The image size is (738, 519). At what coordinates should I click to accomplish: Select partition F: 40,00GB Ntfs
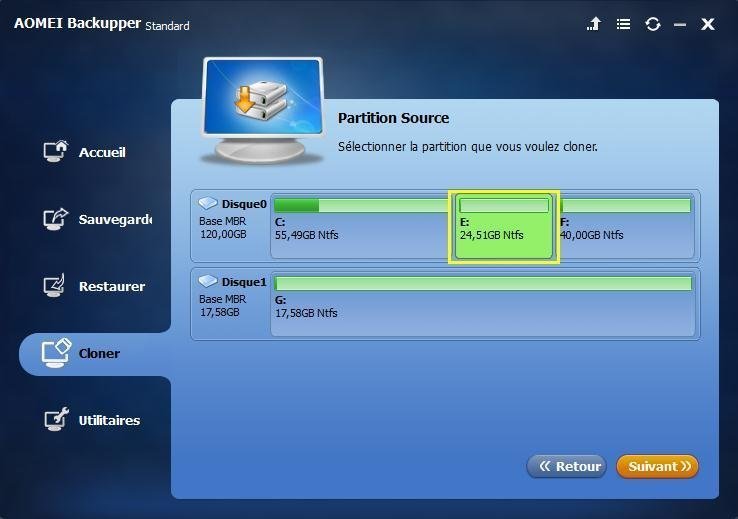[x=626, y=226]
